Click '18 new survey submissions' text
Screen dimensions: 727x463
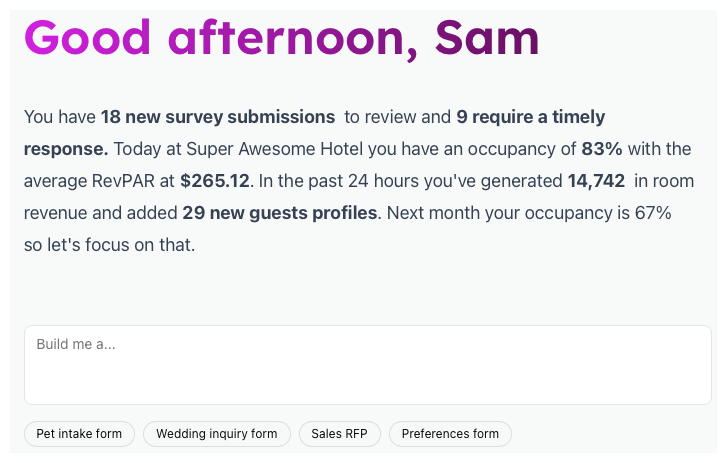217,117
